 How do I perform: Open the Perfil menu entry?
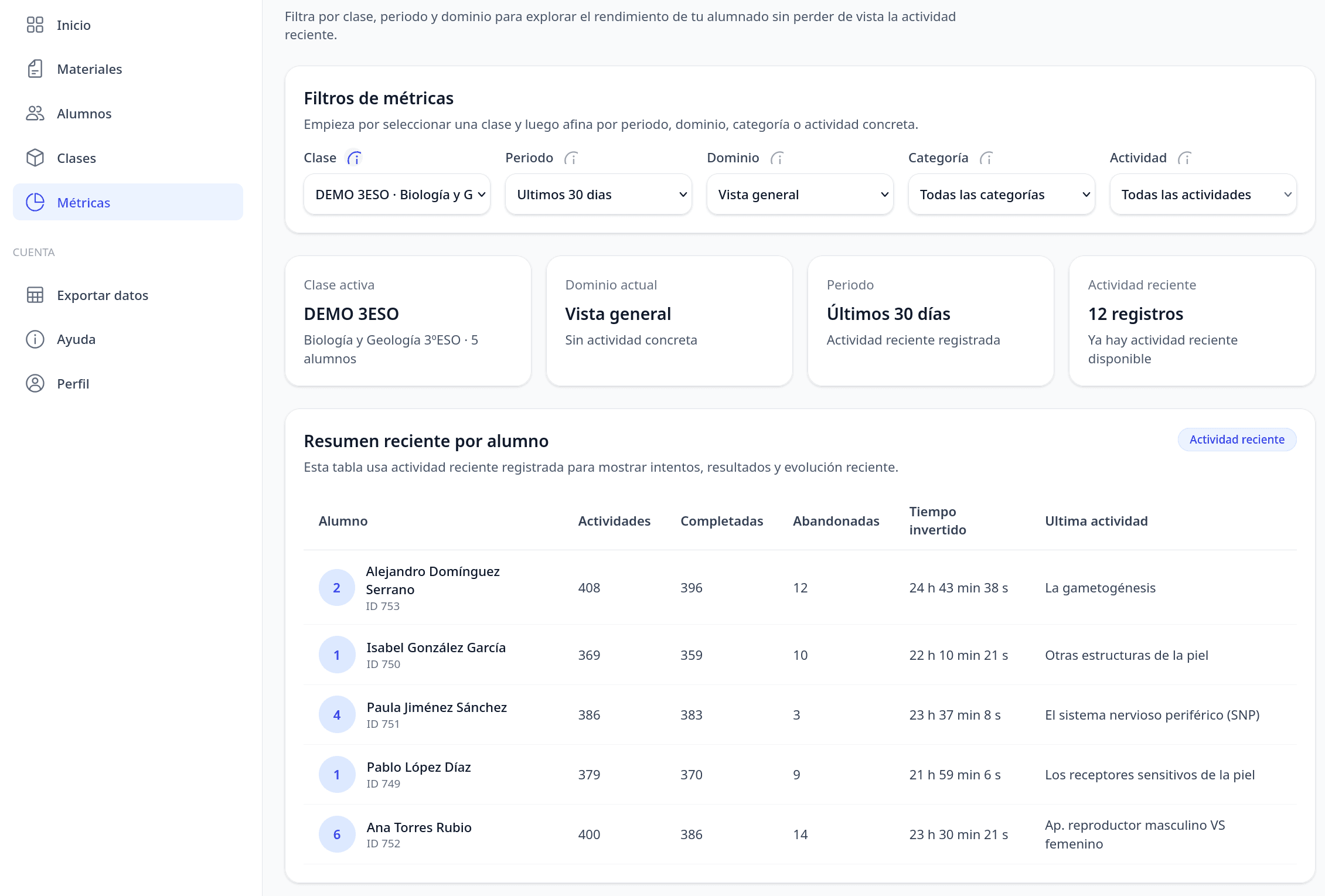pos(73,384)
